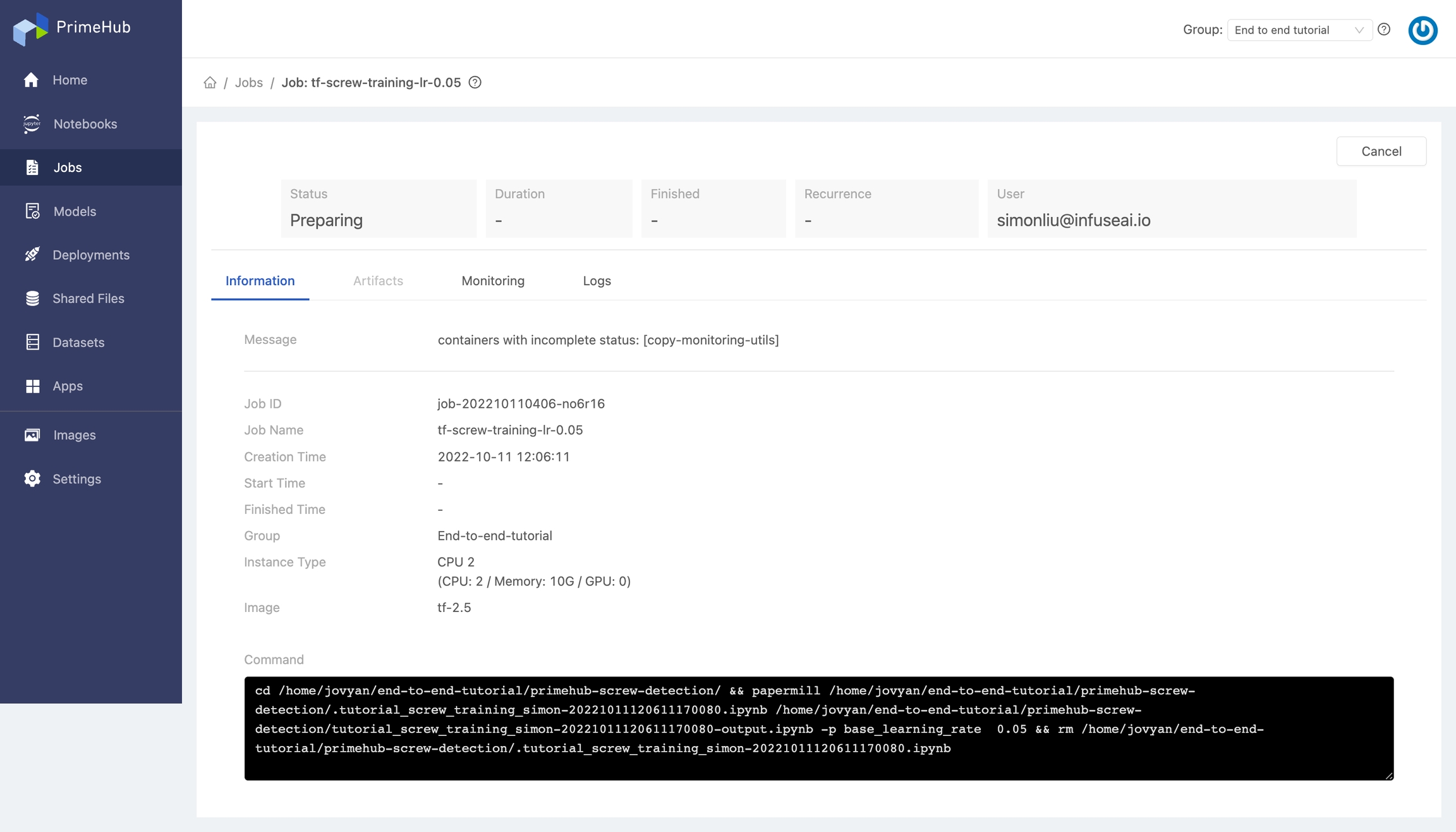The image size is (1456, 832).
Task: Click the Command box resize handle
Action: tap(1389, 775)
